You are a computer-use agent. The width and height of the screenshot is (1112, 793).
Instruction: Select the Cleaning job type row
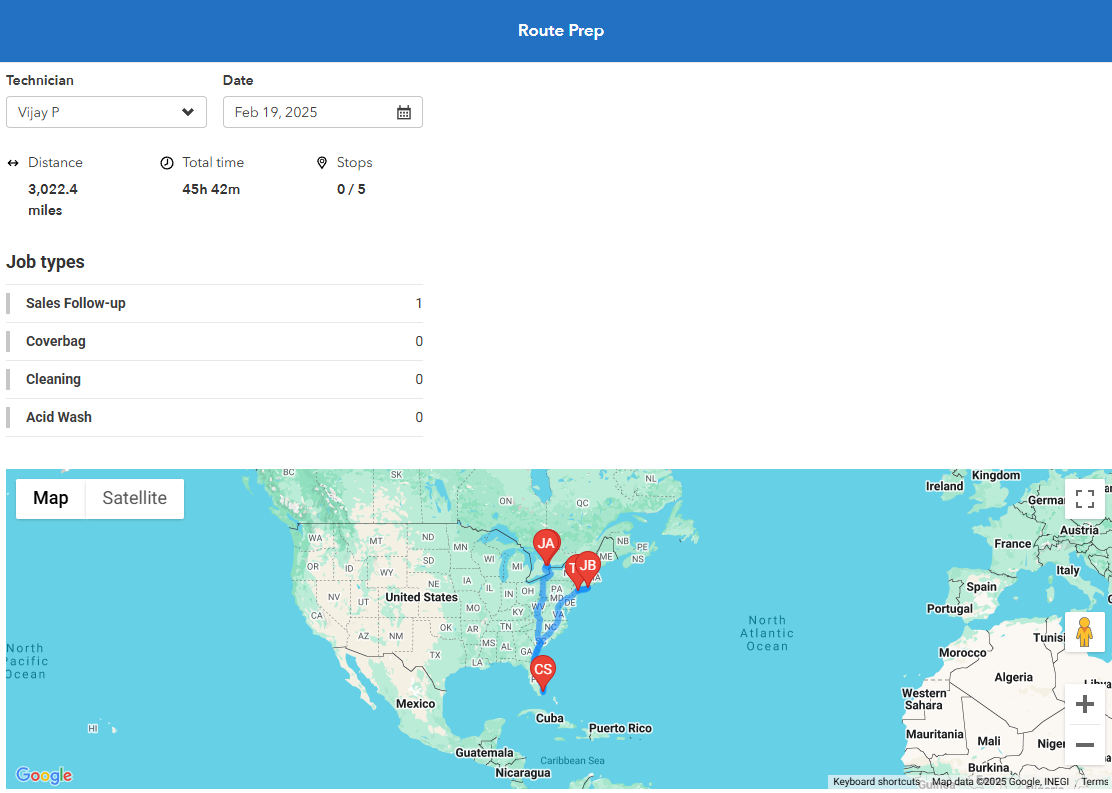point(214,379)
